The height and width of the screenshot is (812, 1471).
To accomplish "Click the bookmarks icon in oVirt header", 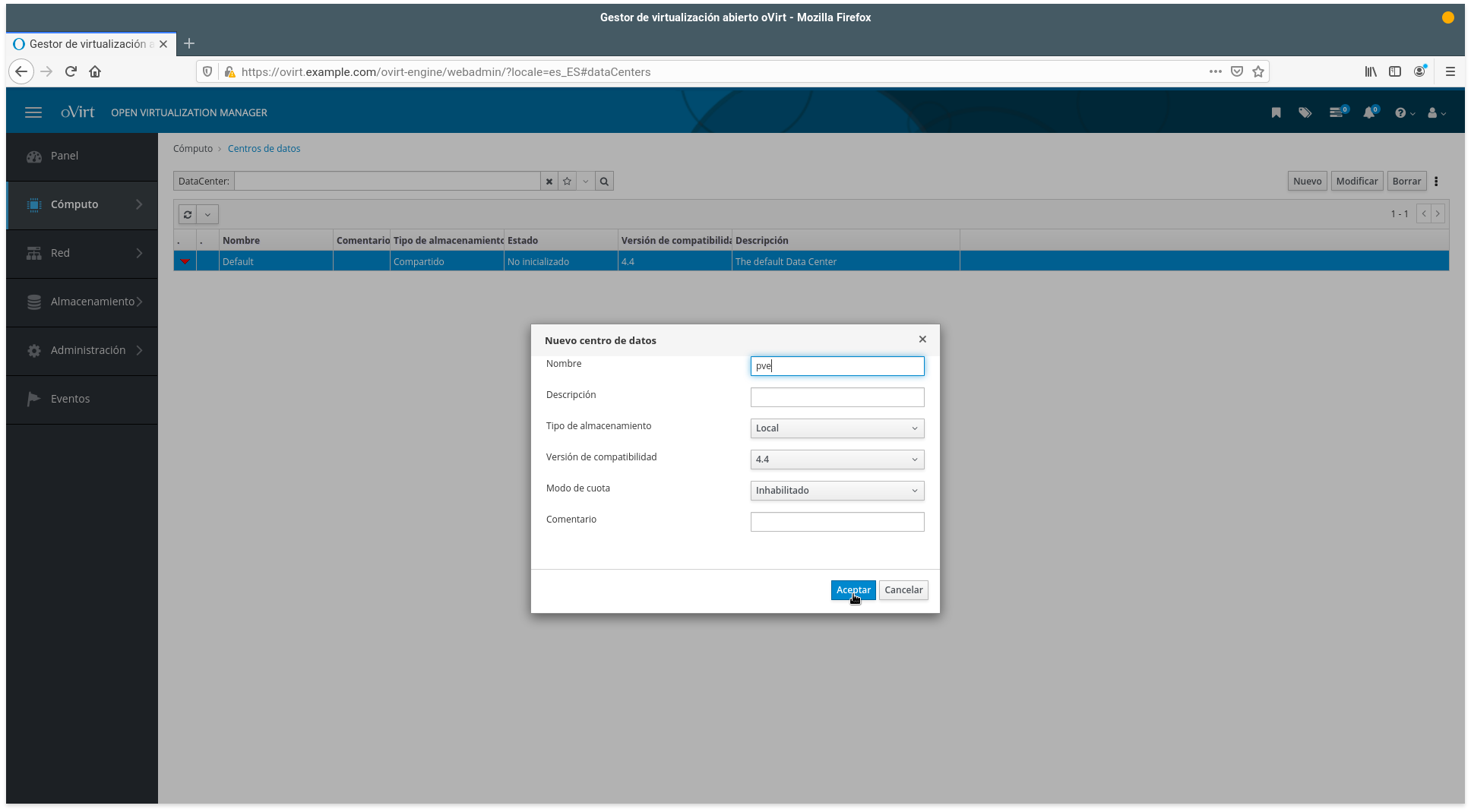I will 1276,112.
